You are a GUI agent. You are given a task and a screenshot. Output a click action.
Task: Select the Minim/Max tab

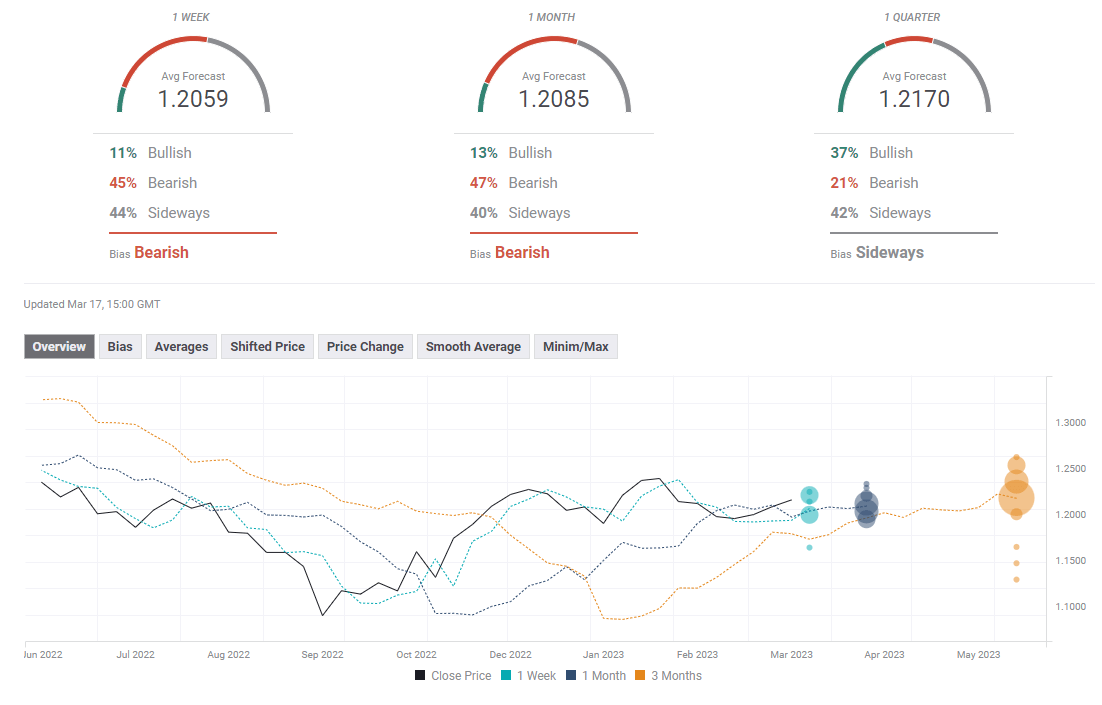click(576, 347)
